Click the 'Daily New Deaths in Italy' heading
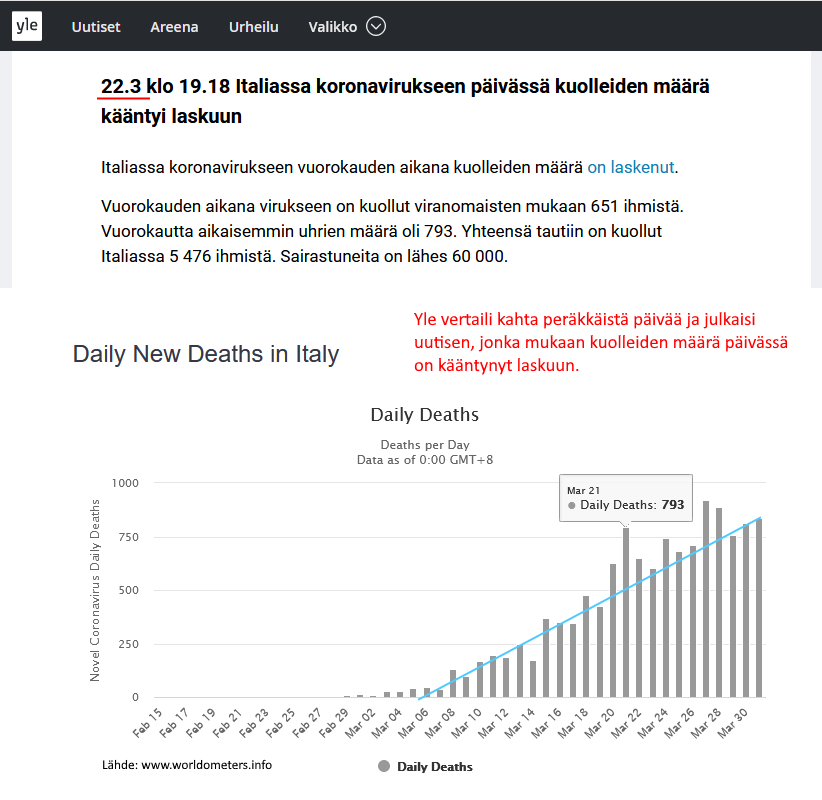The image size is (822, 800). point(205,354)
